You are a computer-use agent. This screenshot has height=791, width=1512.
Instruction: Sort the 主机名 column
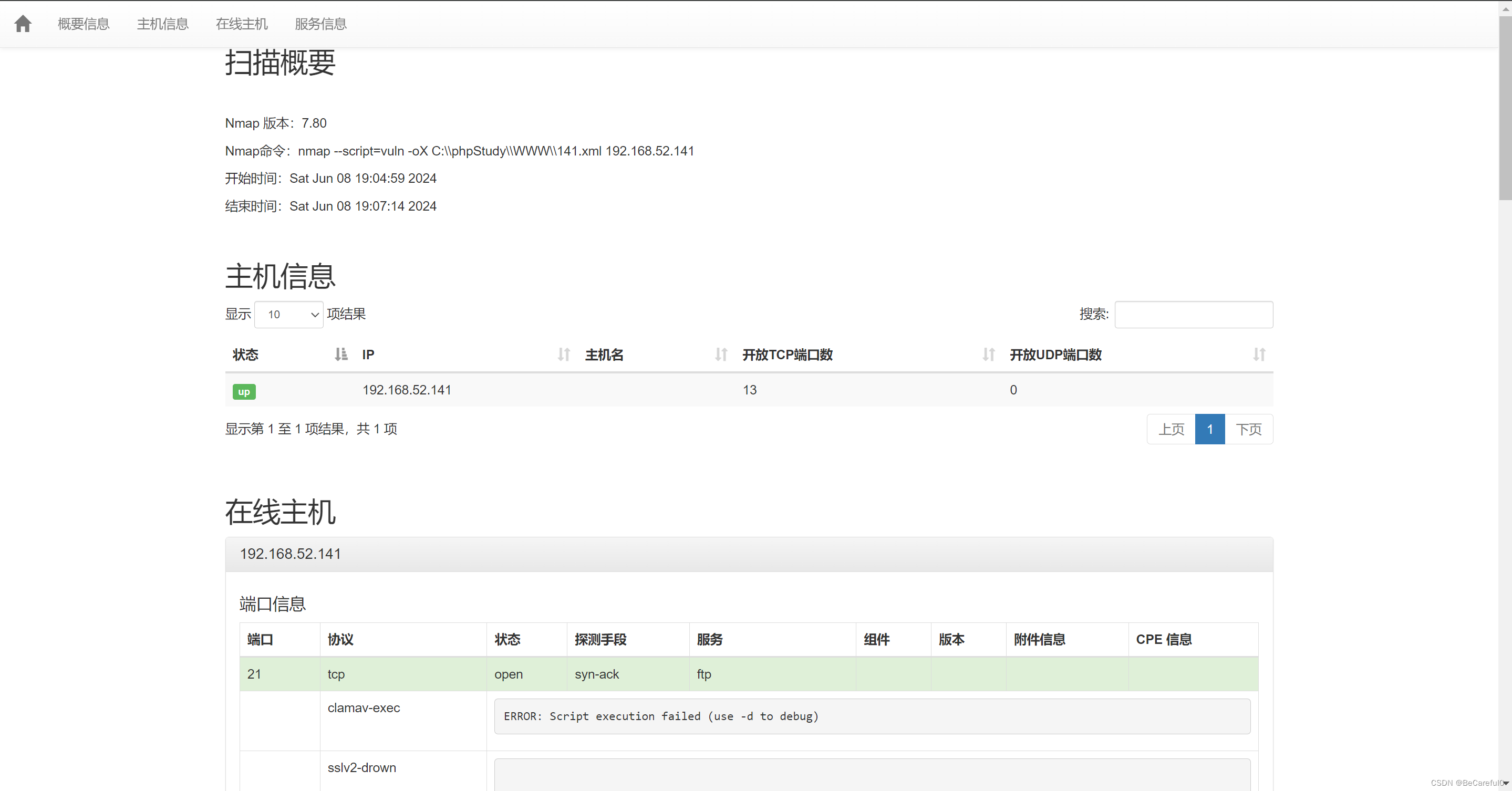pyautogui.click(x=721, y=355)
